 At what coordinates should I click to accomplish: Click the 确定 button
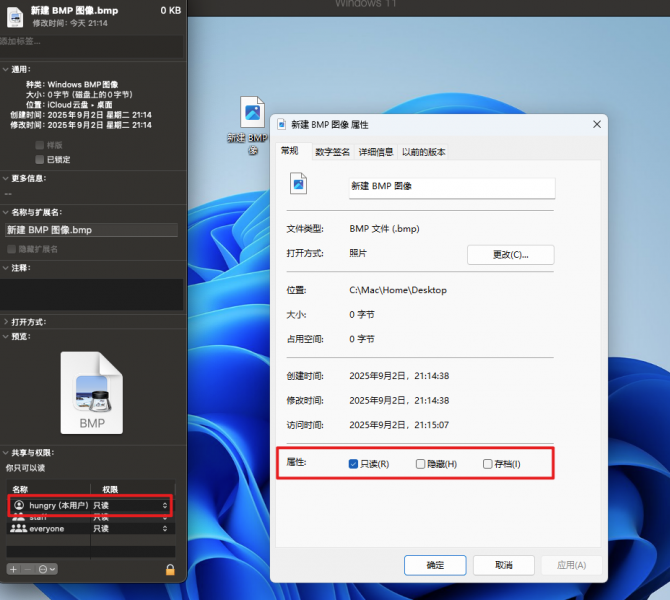pos(435,565)
